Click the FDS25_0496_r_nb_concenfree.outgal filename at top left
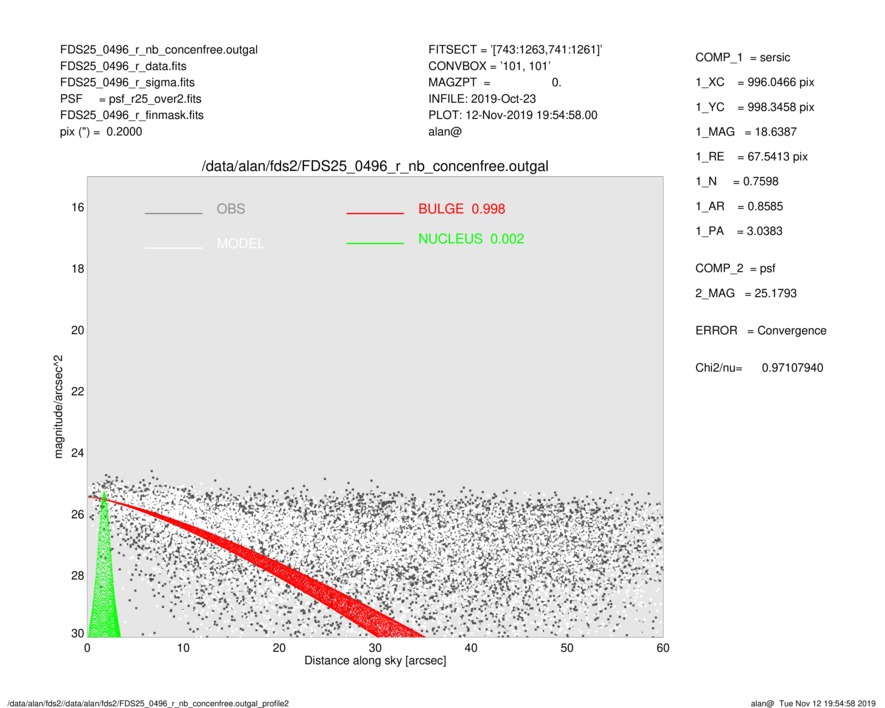 (x=159, y=50)
